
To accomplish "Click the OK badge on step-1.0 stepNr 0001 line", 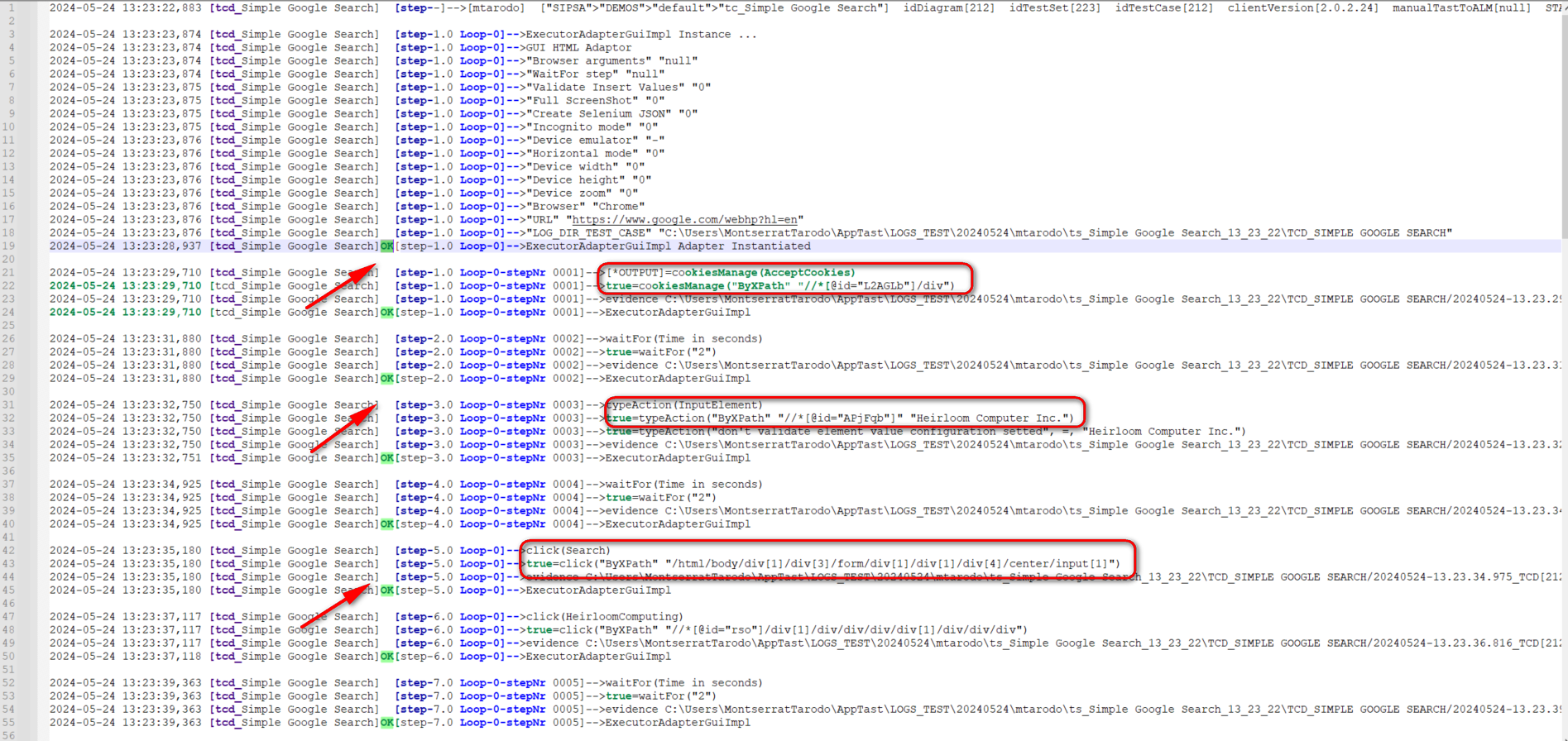I will point(386,313).
